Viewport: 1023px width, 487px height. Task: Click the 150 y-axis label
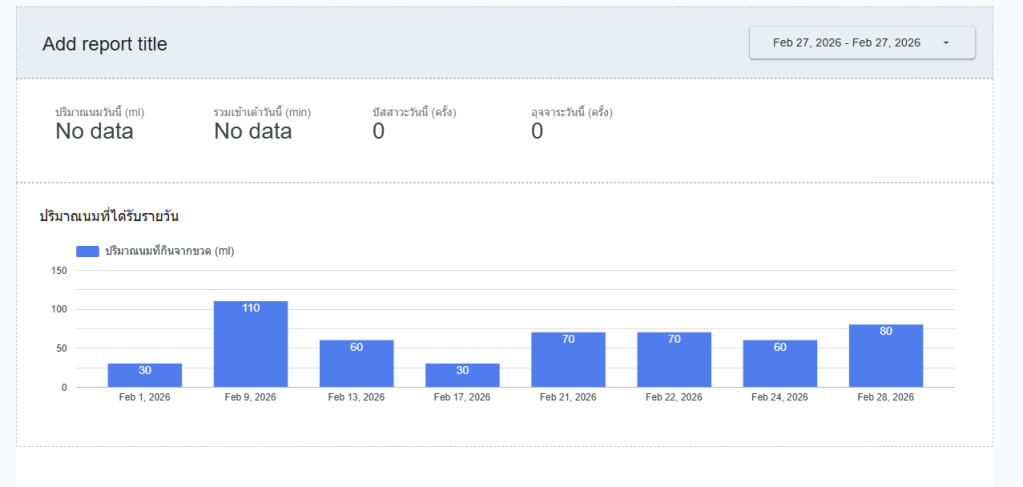(x=58, y=270)
